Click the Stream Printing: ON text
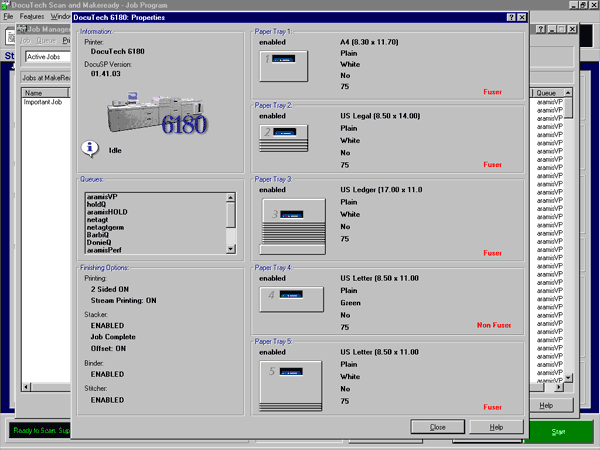This screenshot has width=600, height=450. pos(124,300)
